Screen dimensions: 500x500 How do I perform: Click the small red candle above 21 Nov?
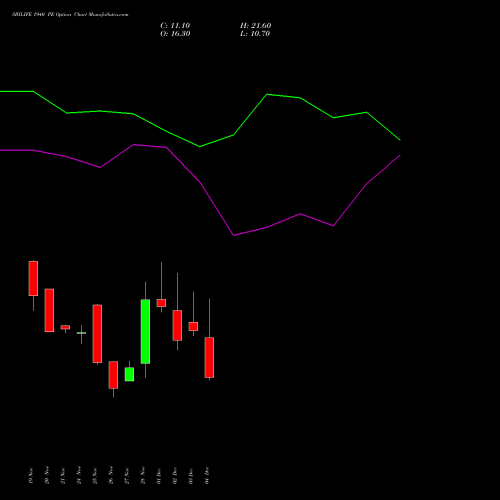[x=65, y=327]
